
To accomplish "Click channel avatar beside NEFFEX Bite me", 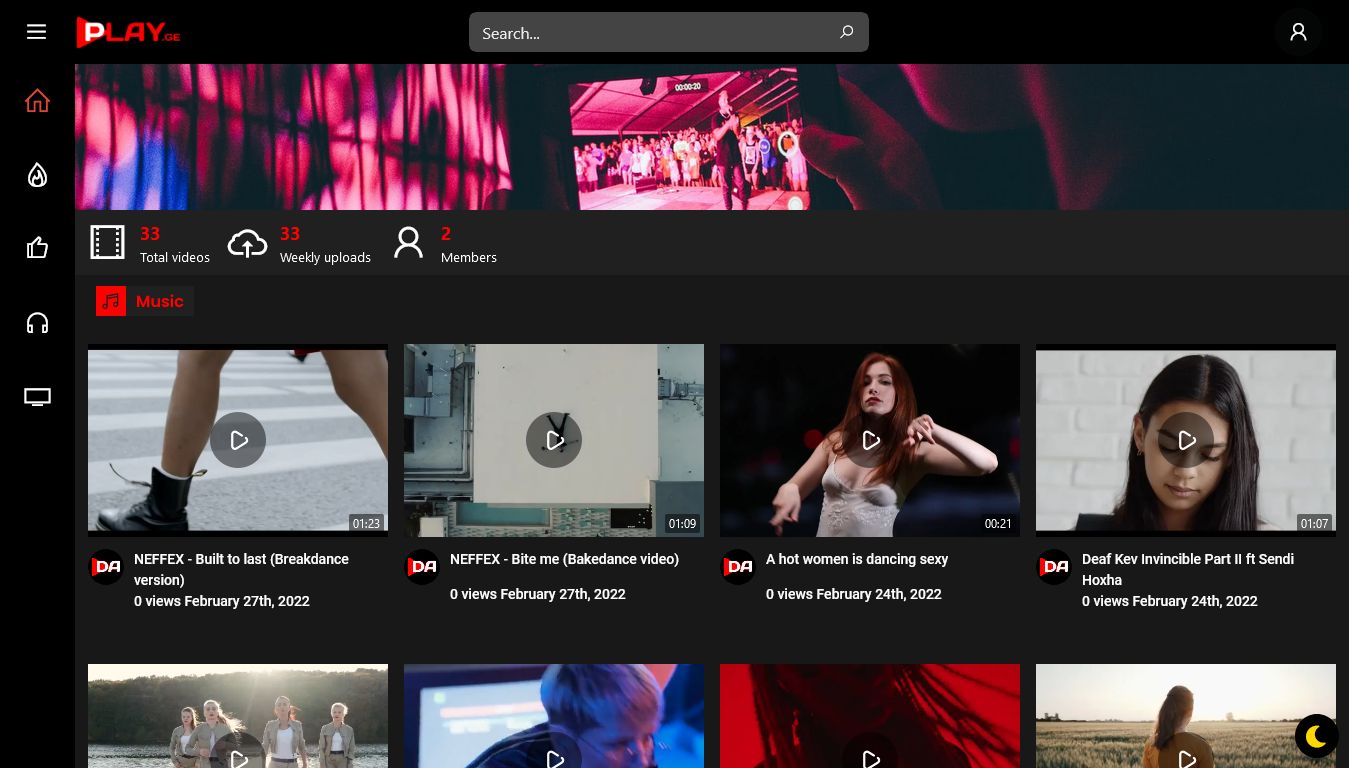I will (x=422, y=567).
